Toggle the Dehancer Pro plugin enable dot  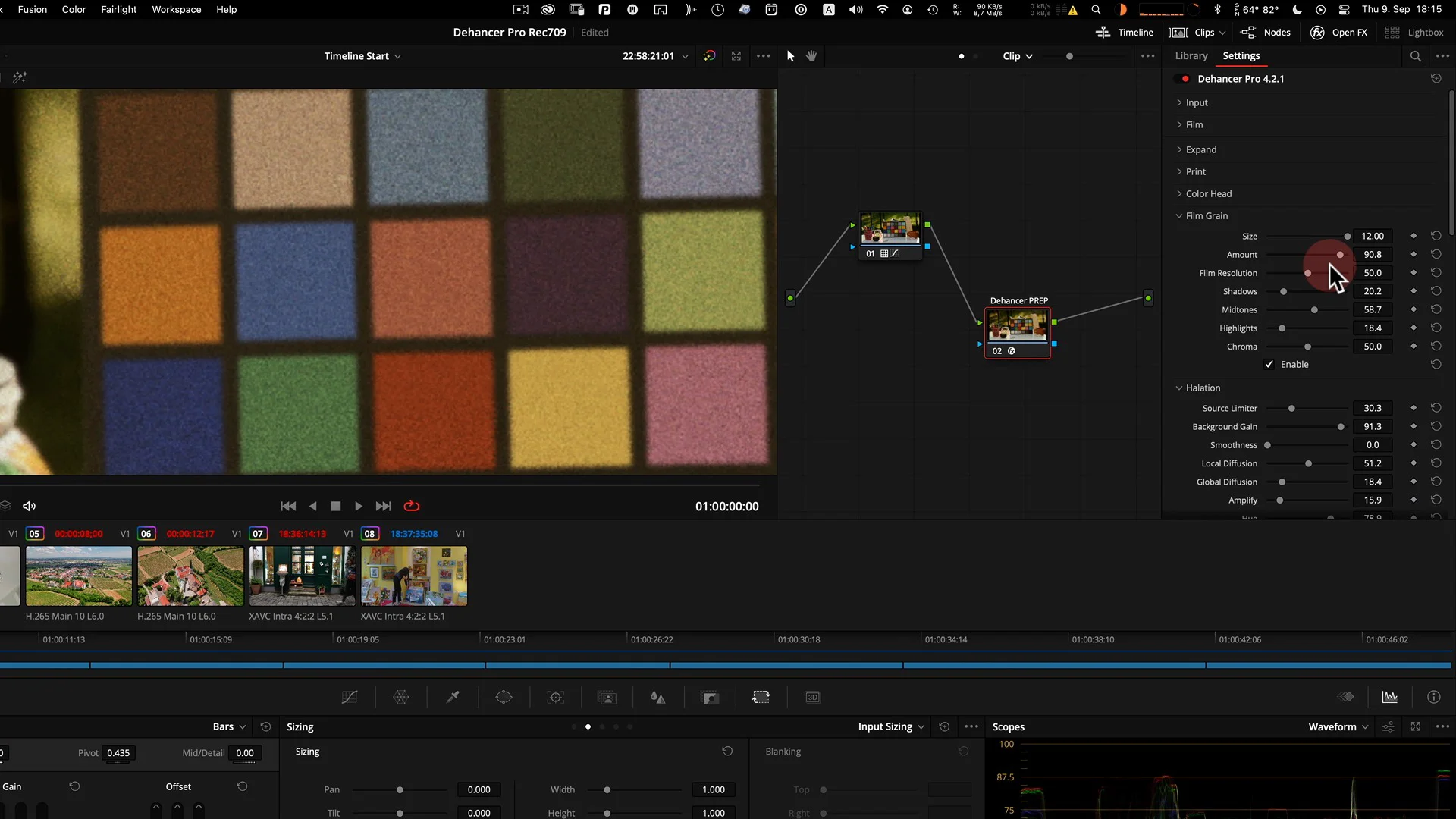coord(1185,79)
